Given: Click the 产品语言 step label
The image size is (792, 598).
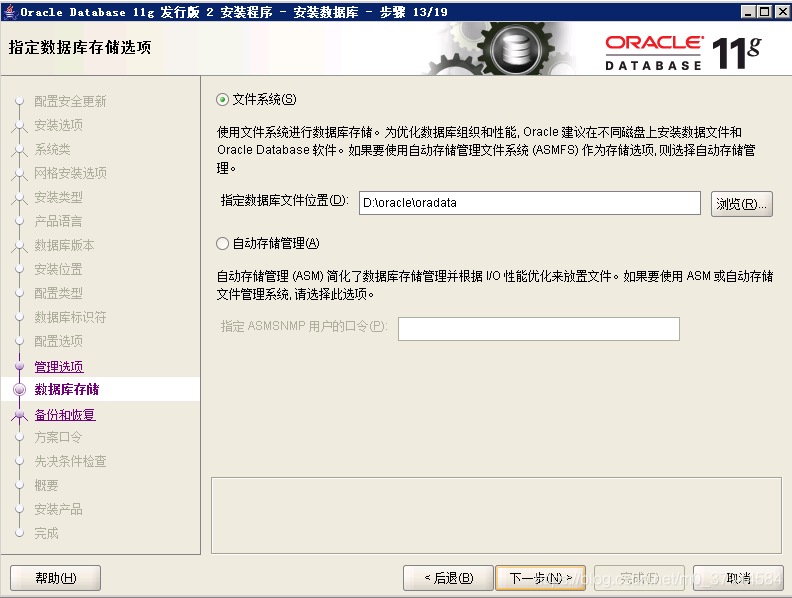Looking at the screenshot, I should [x=58, y=221].
